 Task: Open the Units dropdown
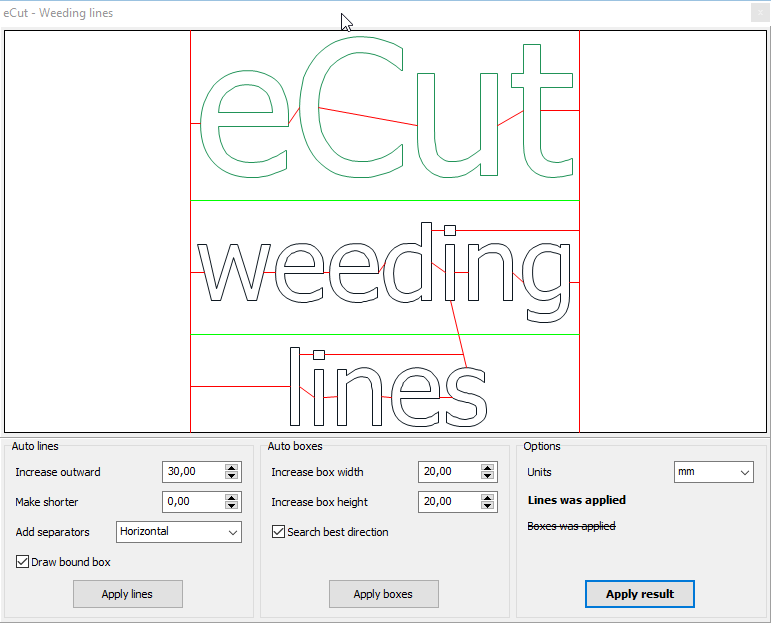[x=713, y=472]
